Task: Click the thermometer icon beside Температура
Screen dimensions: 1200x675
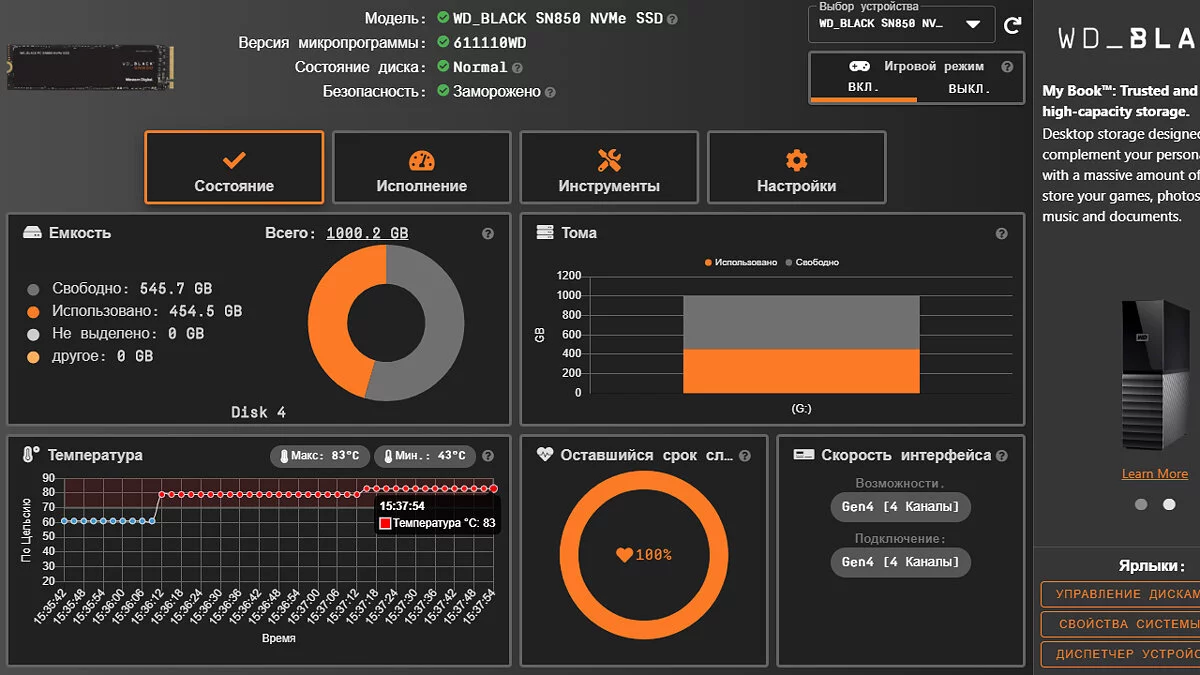Action: (31, 455)
